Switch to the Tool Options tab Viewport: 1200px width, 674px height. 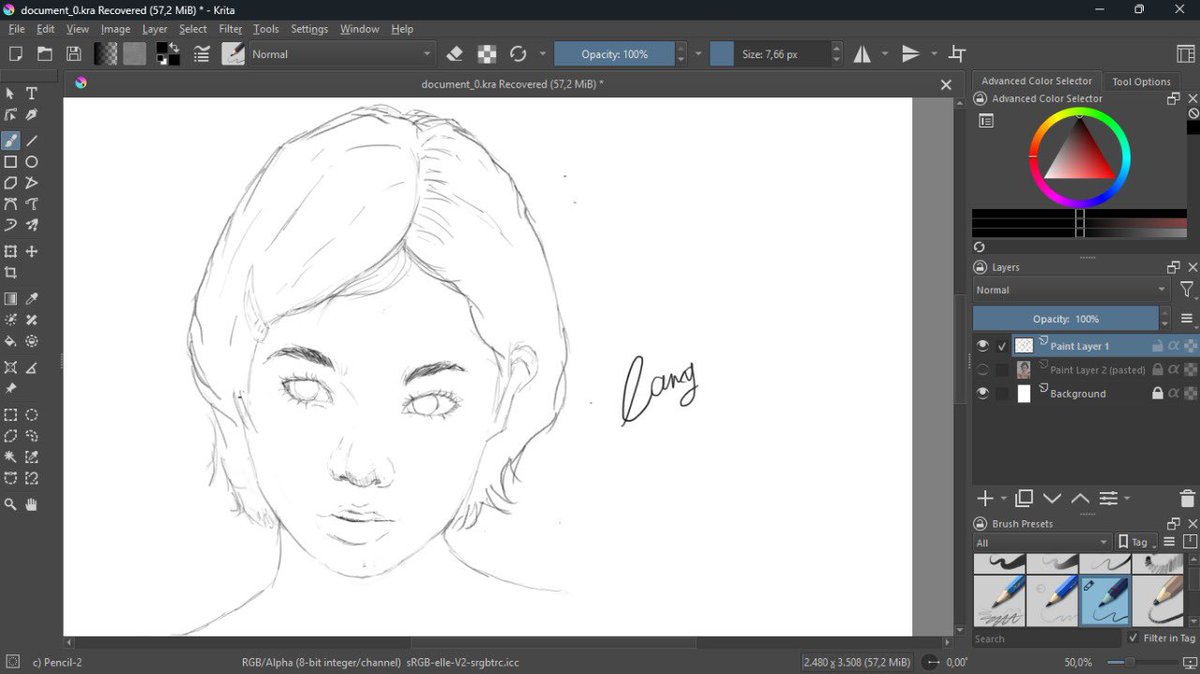click(1141, 82)
